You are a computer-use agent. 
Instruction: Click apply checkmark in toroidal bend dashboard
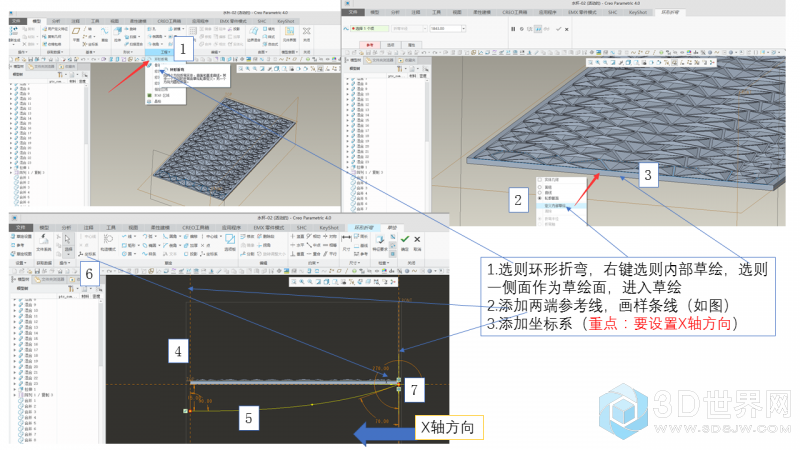(558, 29)
